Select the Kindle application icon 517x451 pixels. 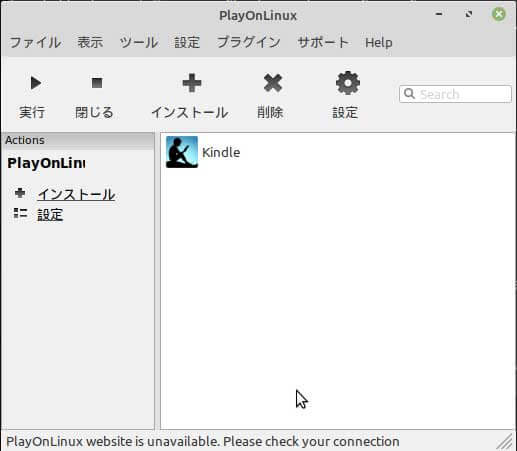click(182, 152)
